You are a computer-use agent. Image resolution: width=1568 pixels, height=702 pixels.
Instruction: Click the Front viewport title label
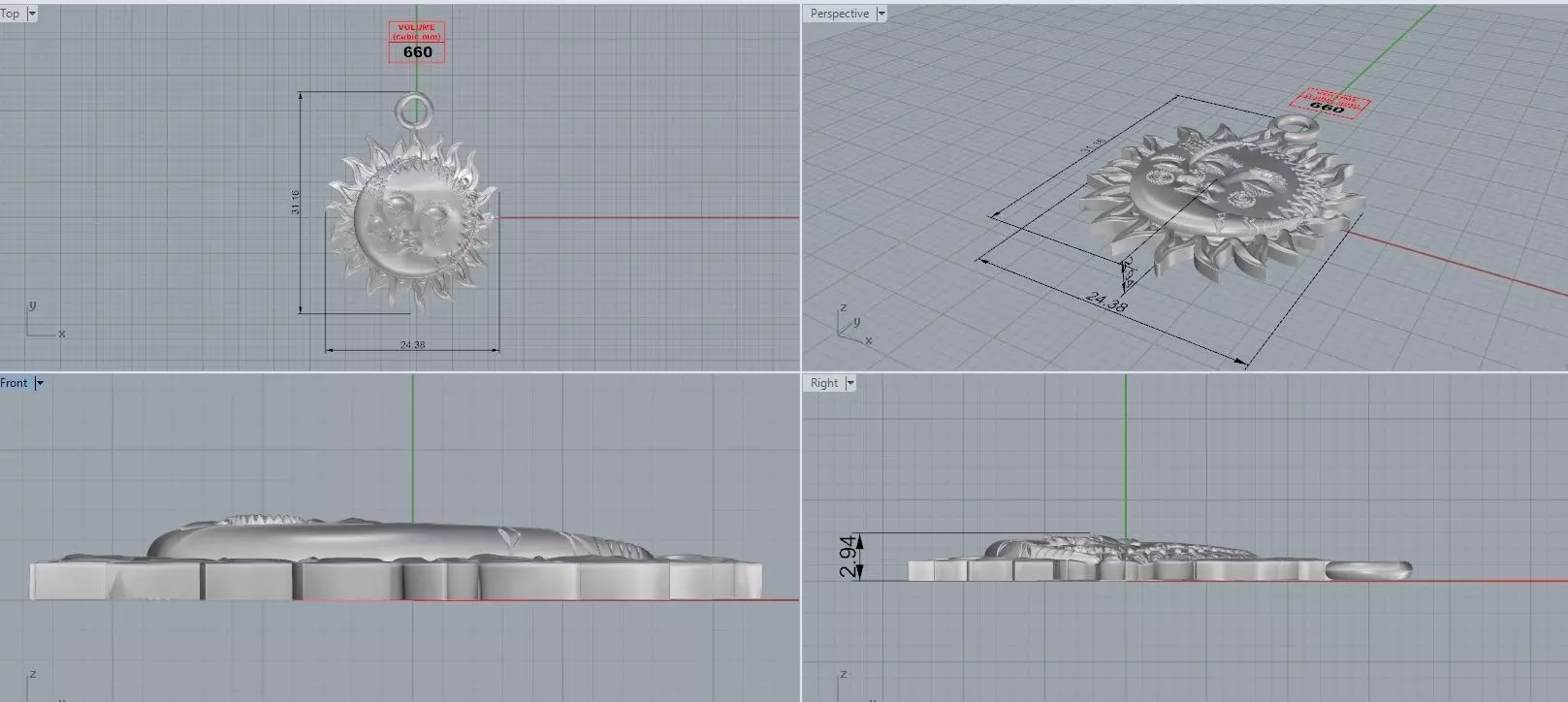click(14, 383)
